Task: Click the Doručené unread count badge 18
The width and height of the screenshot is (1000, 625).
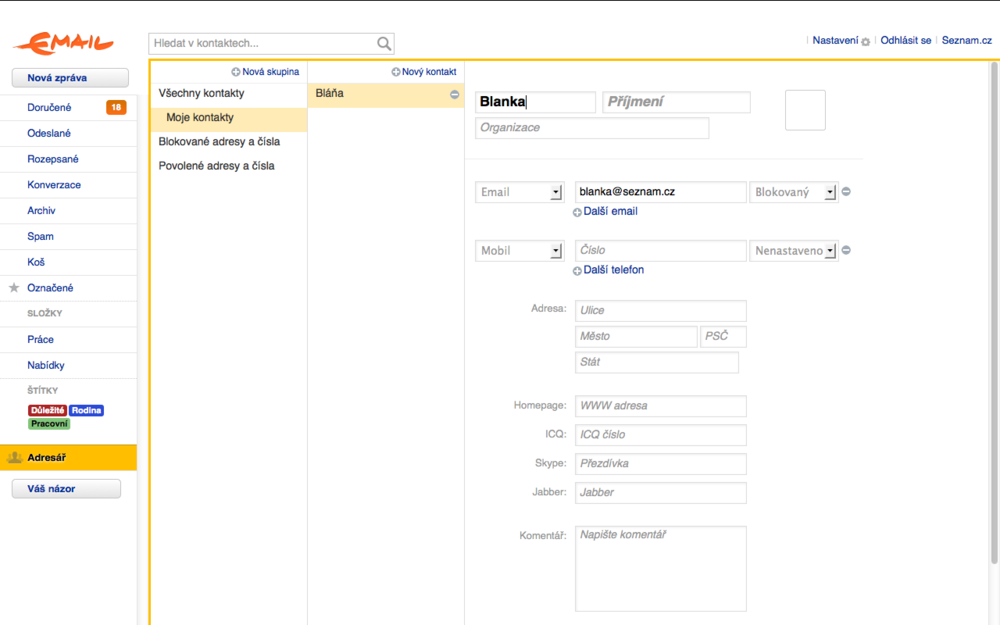Action: [116, 107]
